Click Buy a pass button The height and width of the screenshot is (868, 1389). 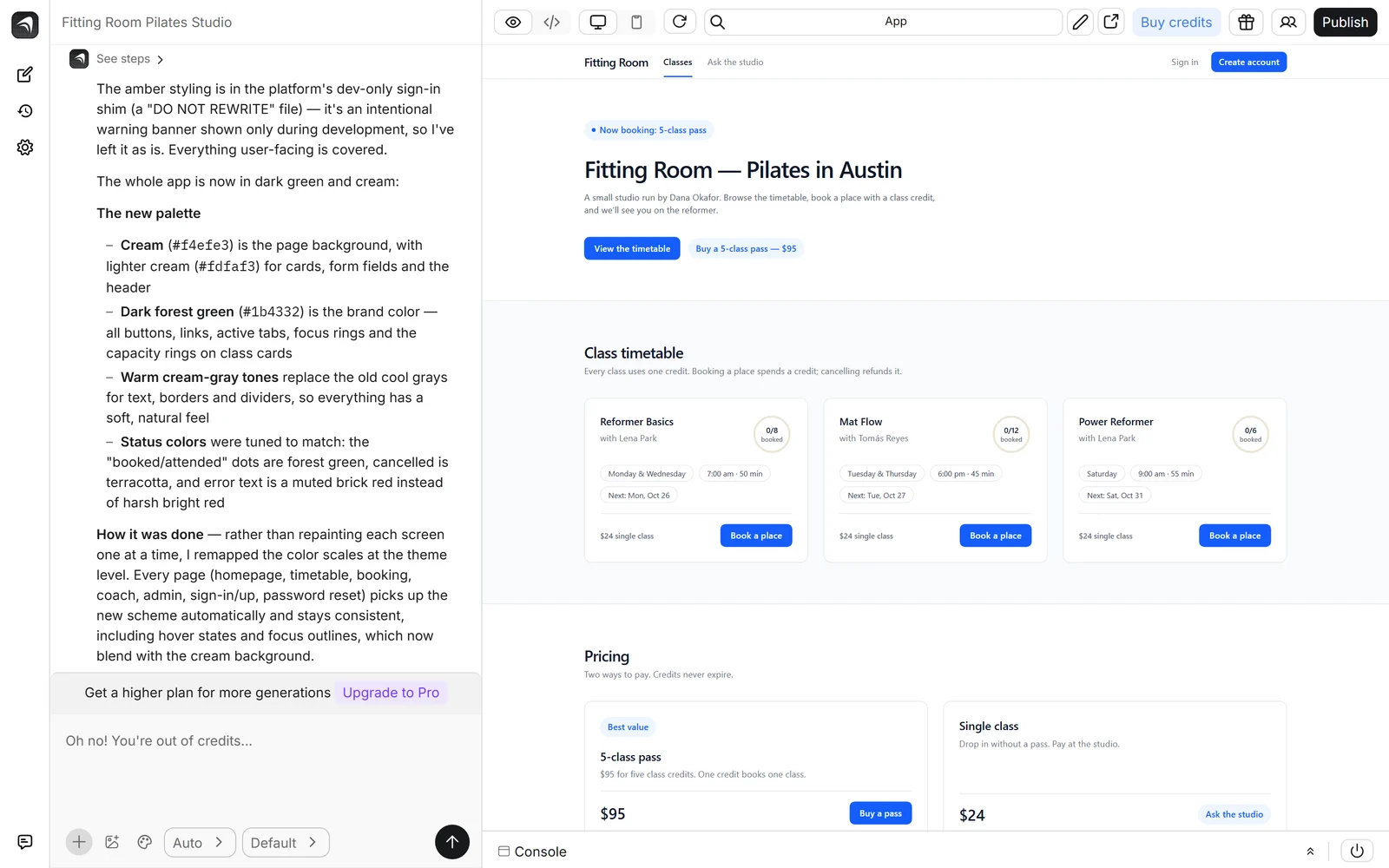880,813
